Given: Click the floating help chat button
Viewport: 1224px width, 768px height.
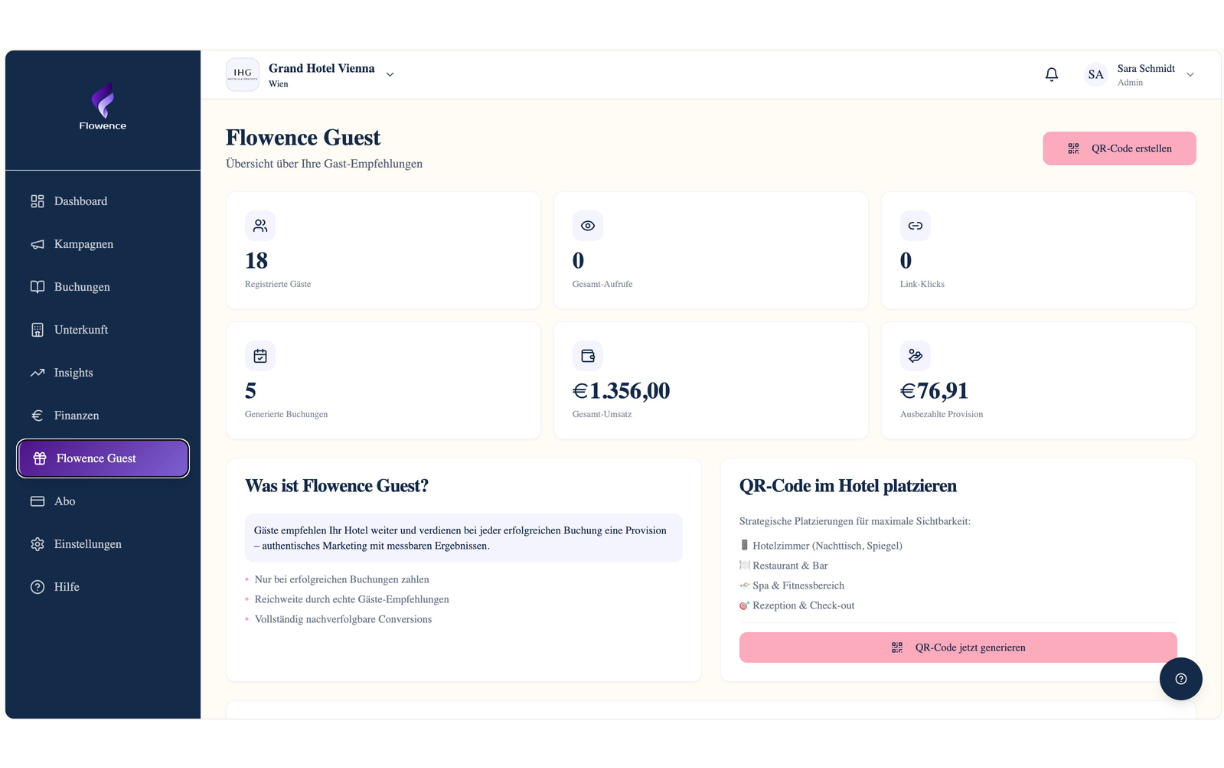Looking at the screenshot, I should click(1181, 679).
